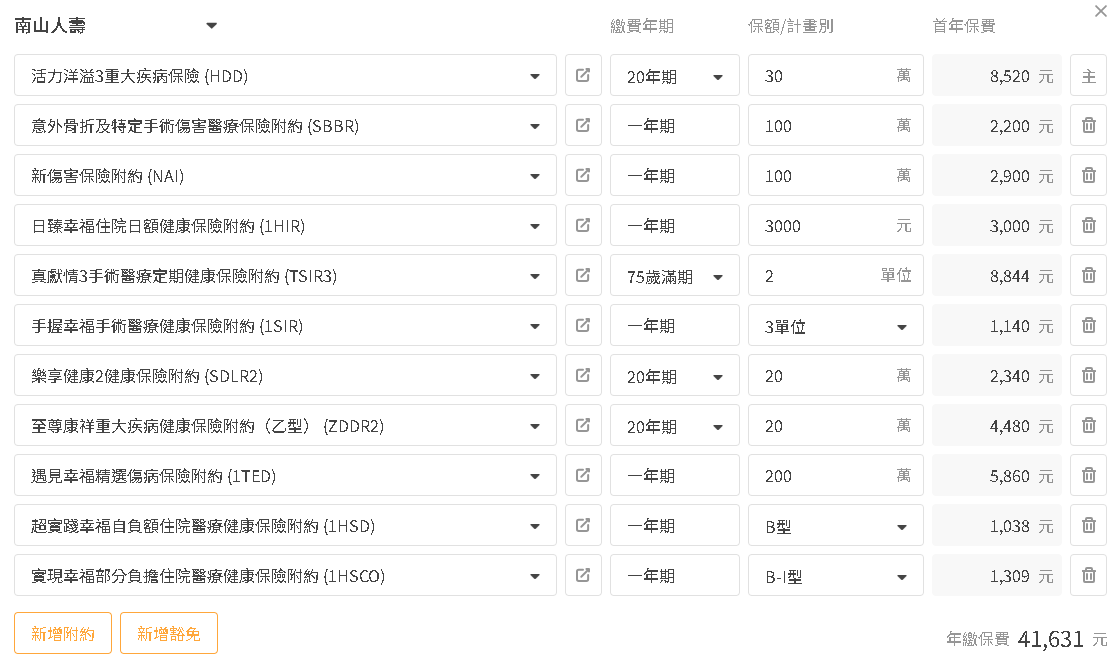
Task: Expand the 3單位 plan dropdown
Action: [x=901, y=327]
